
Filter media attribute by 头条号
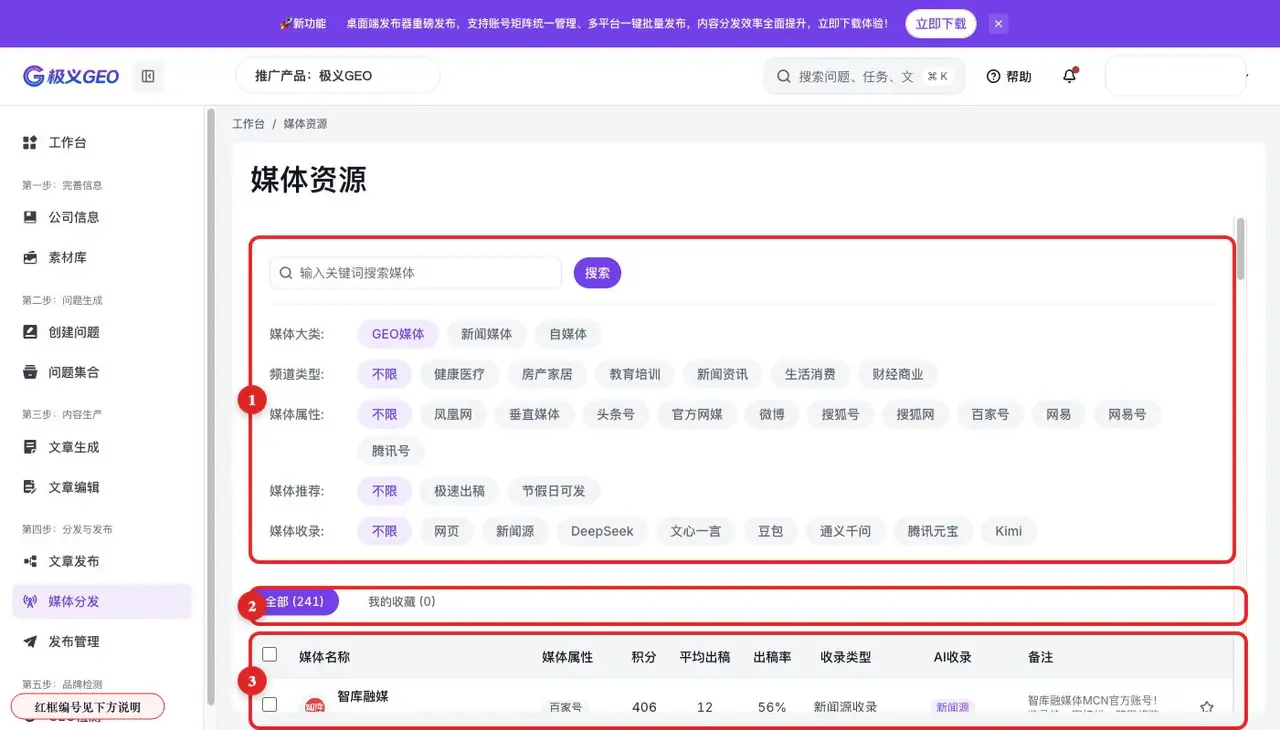pyautogui.click(x=616, y=414)
